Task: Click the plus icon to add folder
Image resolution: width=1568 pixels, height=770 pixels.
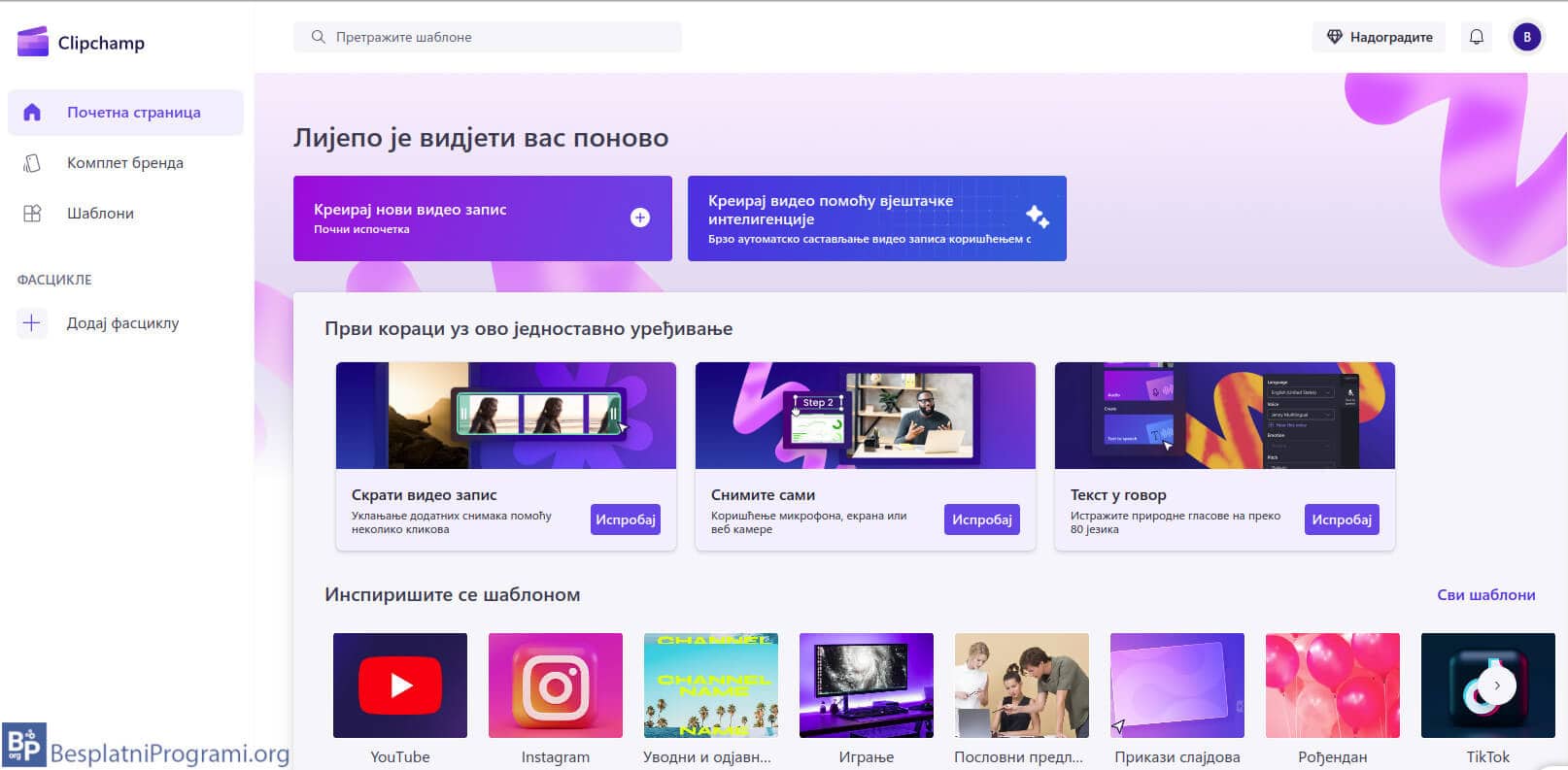Action: pyautogui.click(x=31, y=323)
